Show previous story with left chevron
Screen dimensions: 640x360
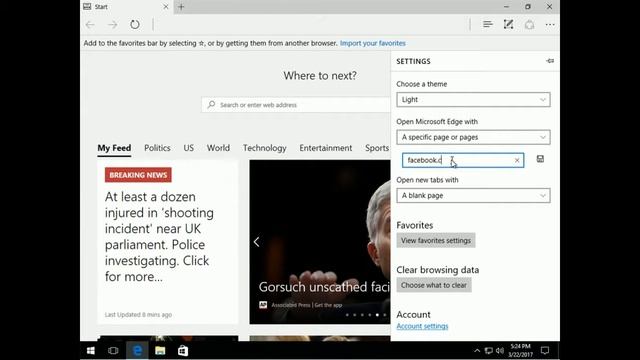pos(256,242)
